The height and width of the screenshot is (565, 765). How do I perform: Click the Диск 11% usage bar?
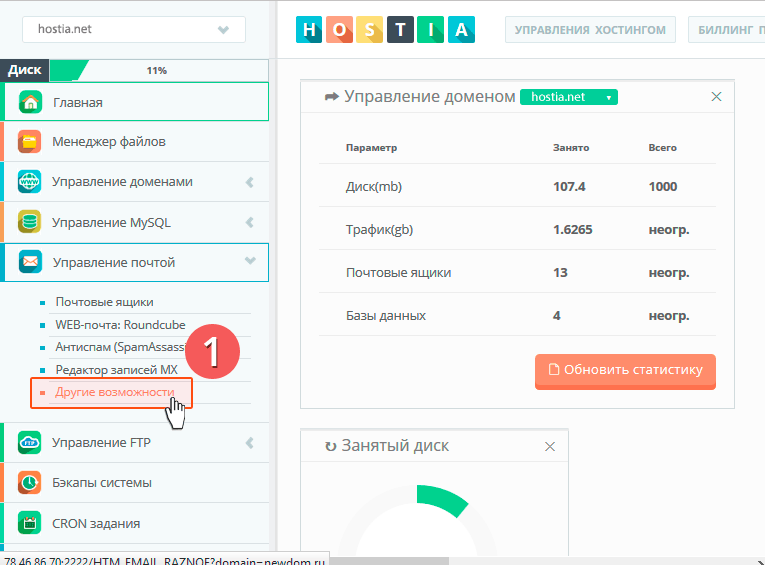(159, 71)
